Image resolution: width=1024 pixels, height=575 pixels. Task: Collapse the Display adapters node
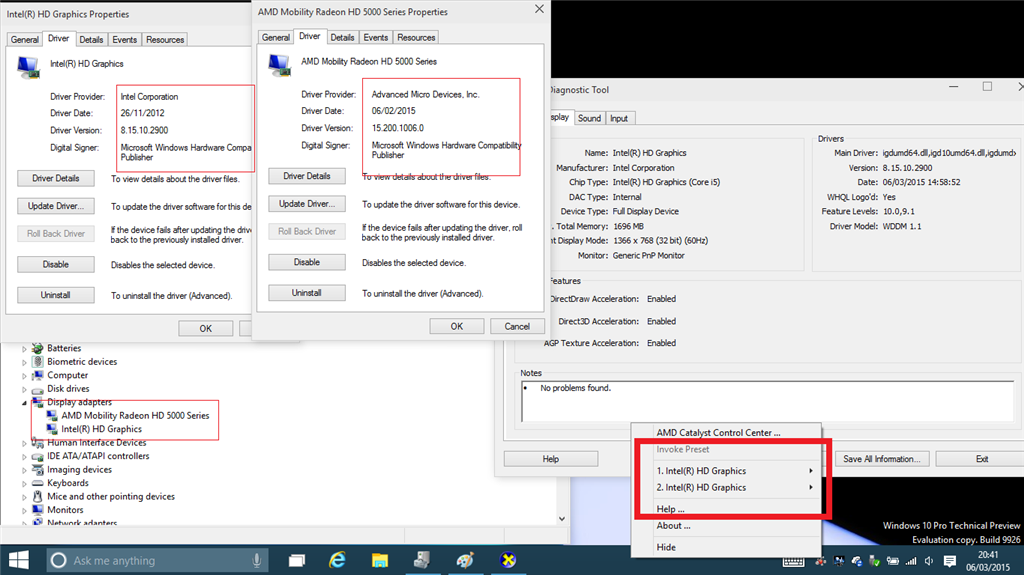pyautogui.click(x=24, y=402)
